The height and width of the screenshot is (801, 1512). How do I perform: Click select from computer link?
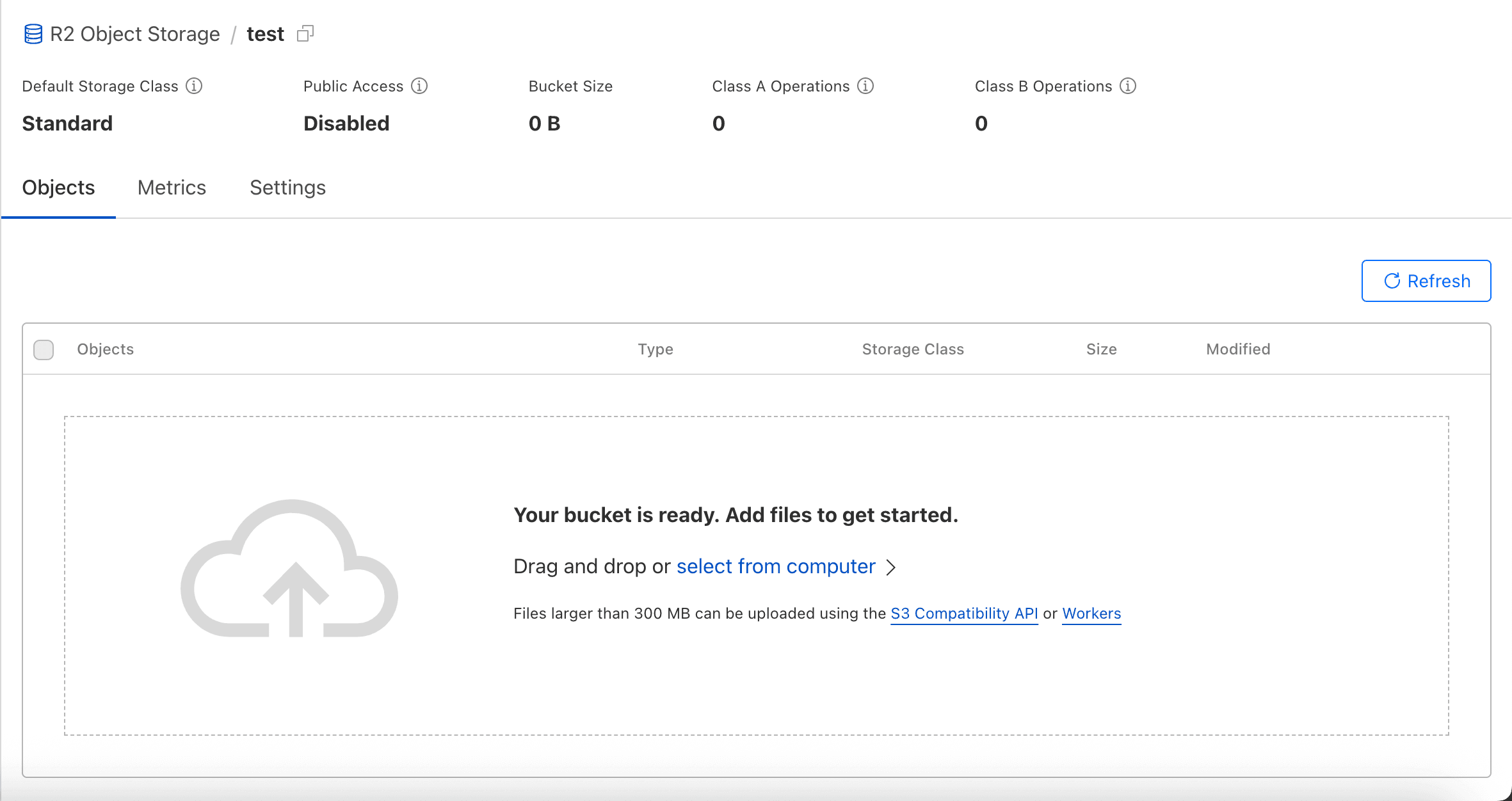[776, 566]
